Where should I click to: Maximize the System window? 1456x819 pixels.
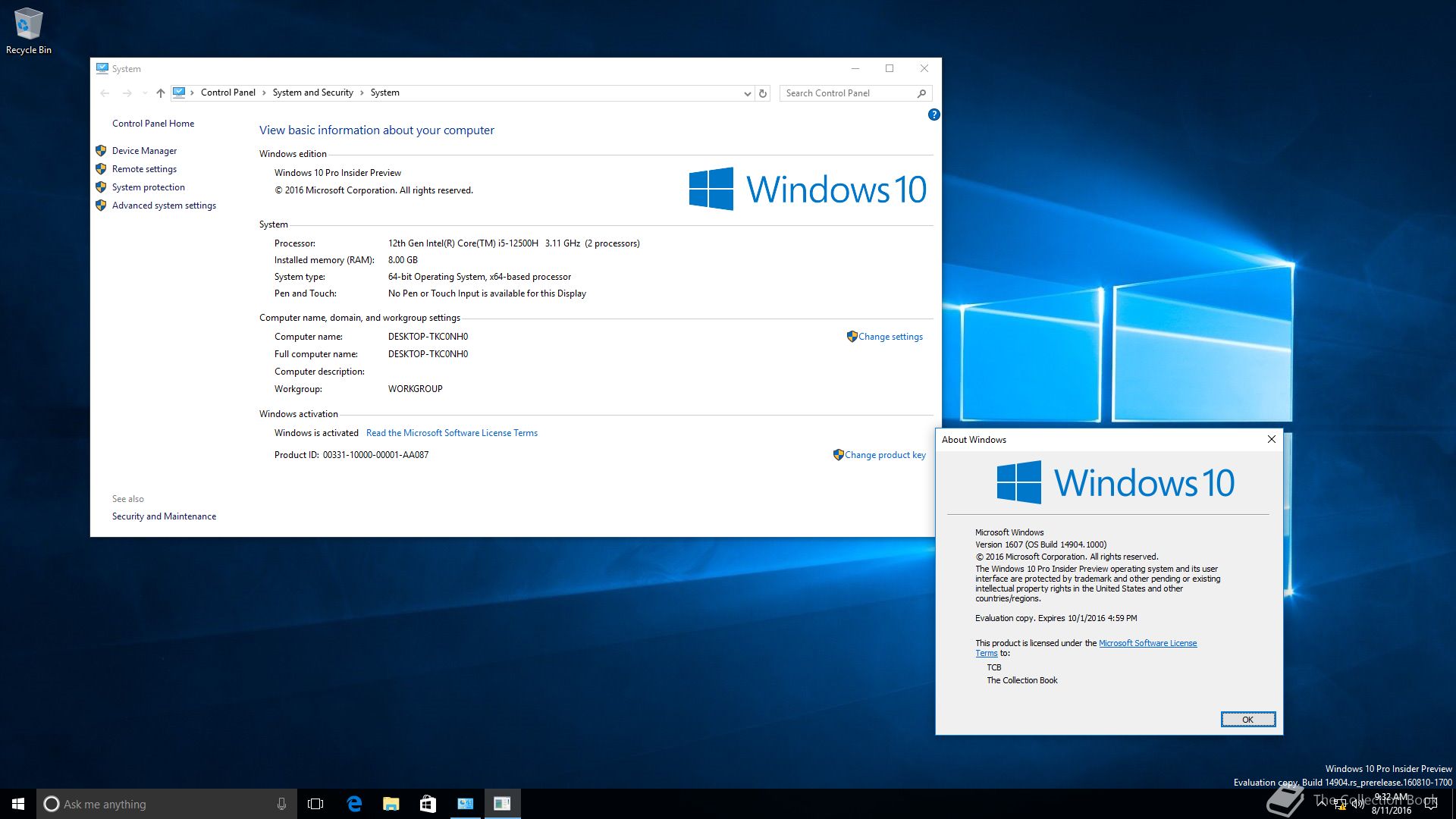(890, 68)
